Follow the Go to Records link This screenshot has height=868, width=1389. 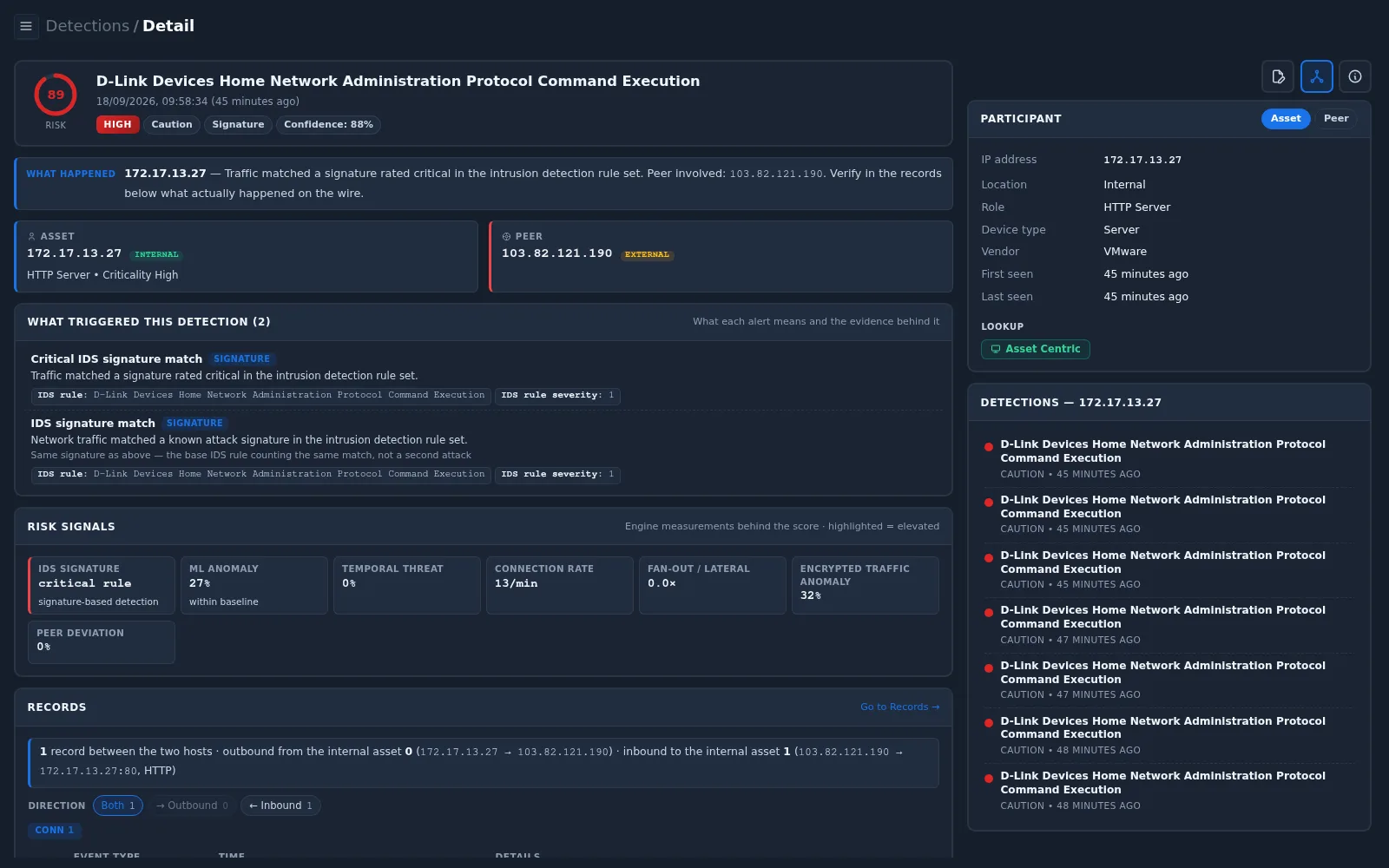click(x=899, y=707)
